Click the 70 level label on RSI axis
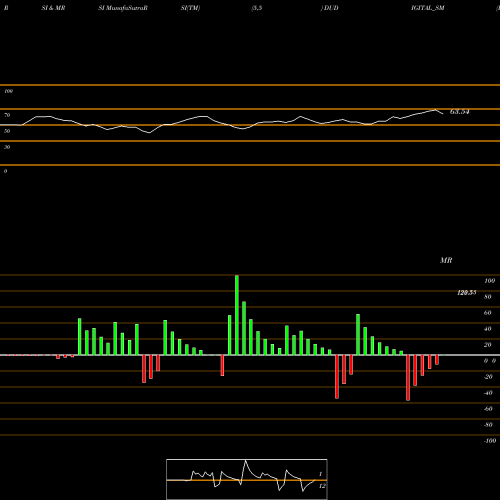Viewport: 500px width, 500px height. 7,115
